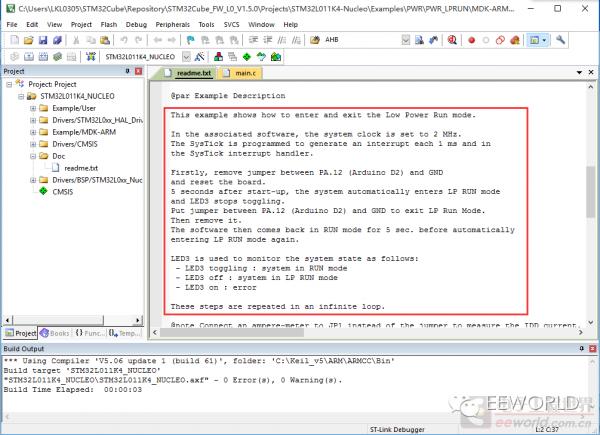Image resolution: width=600 pixels, height=435 pixels.
Task: Unindent selected lines icon
Action: [x=267, y=40]
